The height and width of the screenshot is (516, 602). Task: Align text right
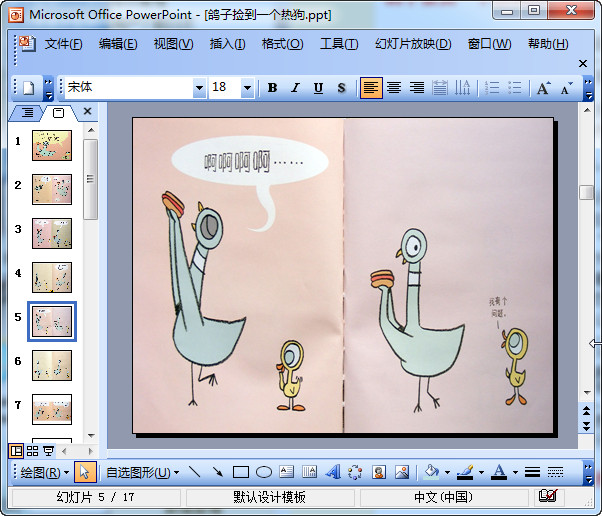coord(417,88)
